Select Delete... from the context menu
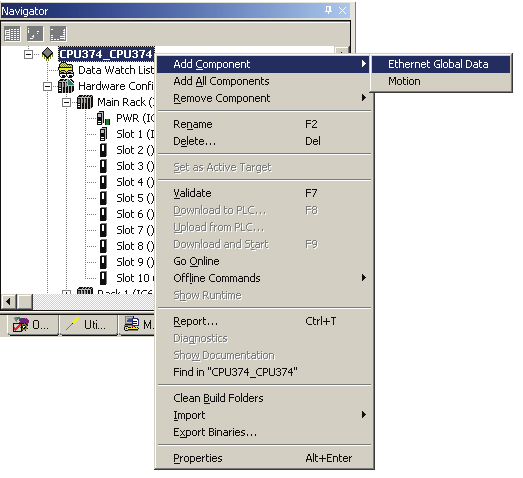523x478 pixels. [x=263, y=141]
